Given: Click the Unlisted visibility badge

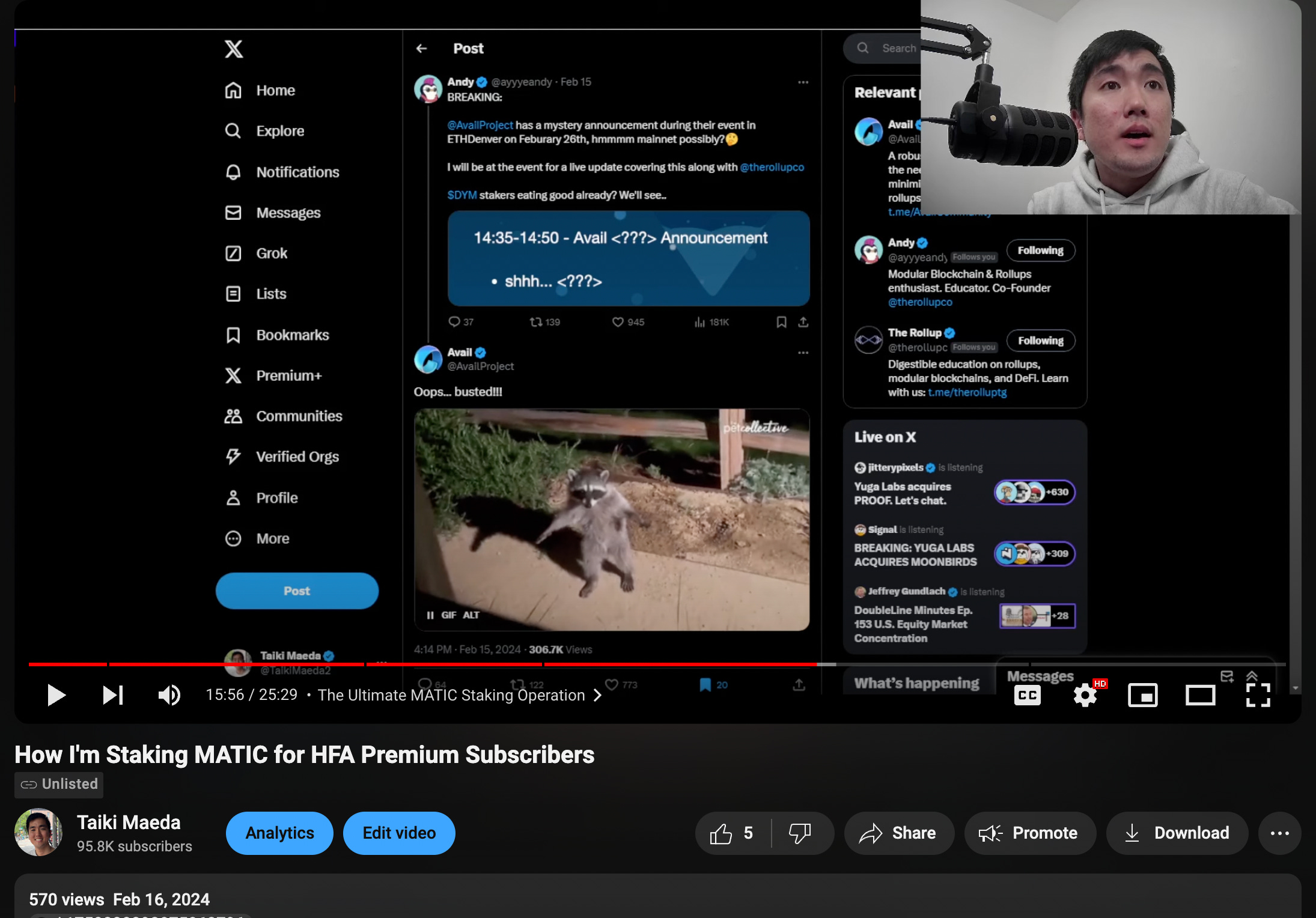Looking at the screenshot, I should point(59,785).
